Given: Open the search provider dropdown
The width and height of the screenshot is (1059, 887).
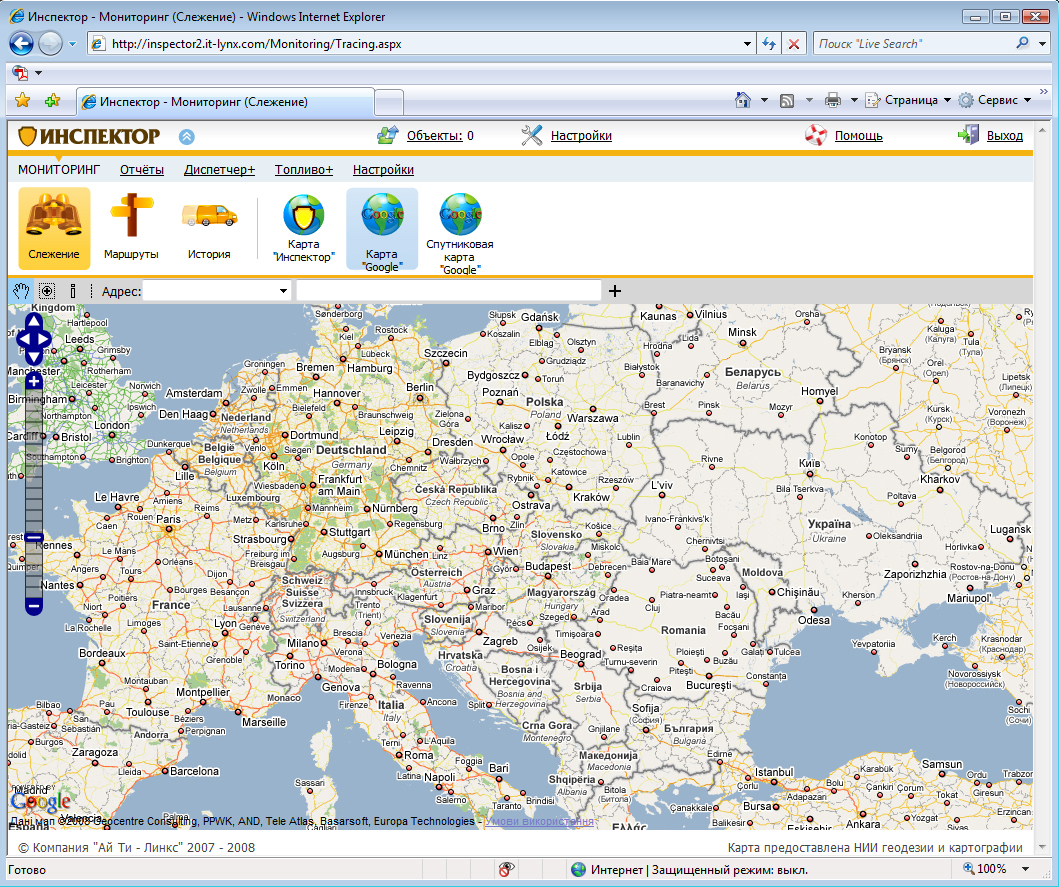Looking at the screenshot, I should pyautogui.click(x=1042, y=44).
